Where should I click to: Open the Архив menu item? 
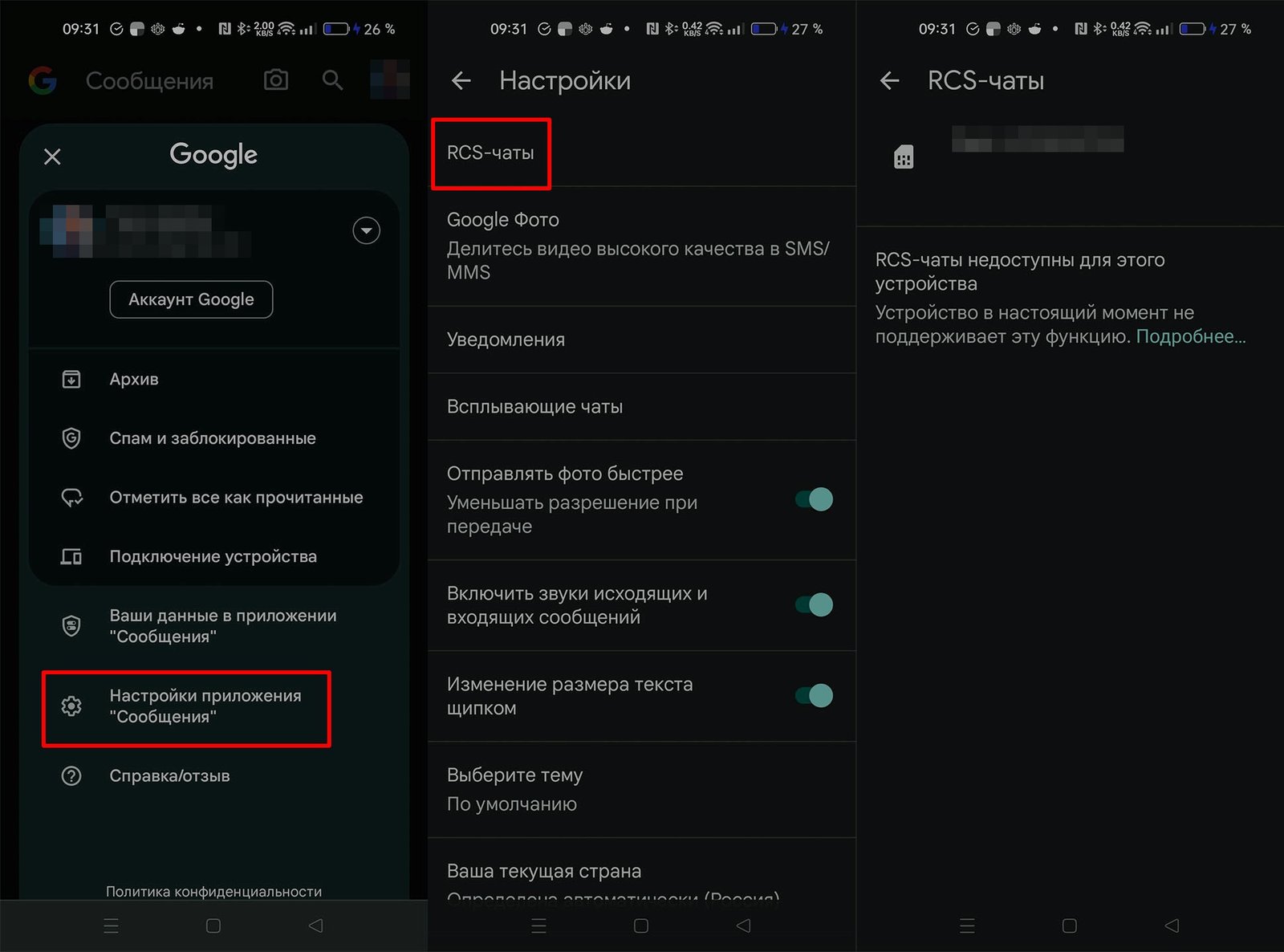click(214, 379)
